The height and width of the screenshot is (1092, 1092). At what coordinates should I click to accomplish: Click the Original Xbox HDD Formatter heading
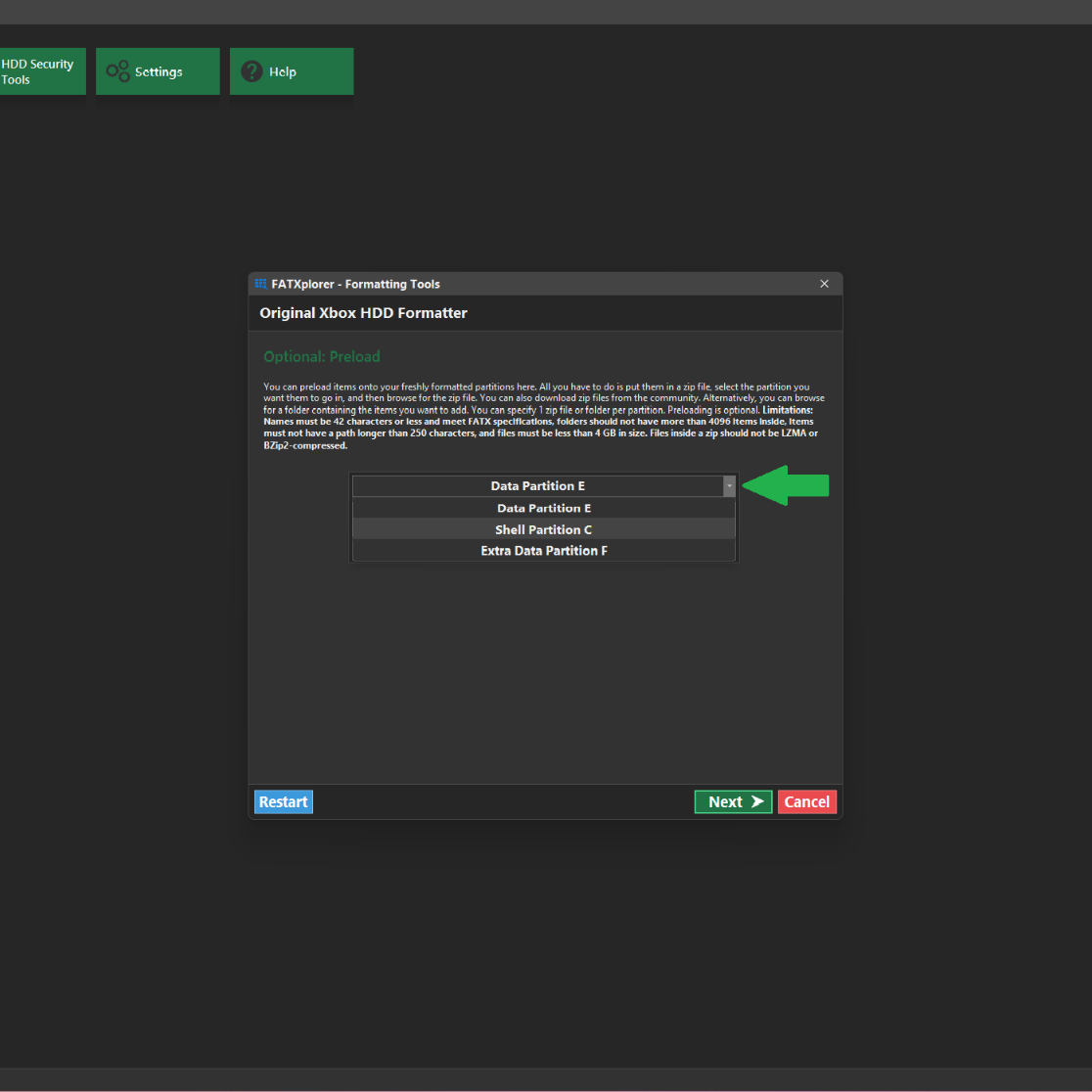coord(364,313)
